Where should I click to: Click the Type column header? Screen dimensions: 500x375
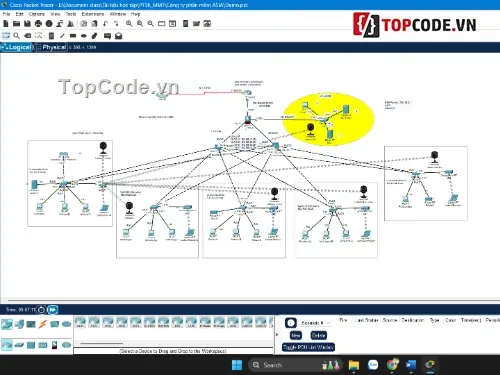tap(434, 320)
